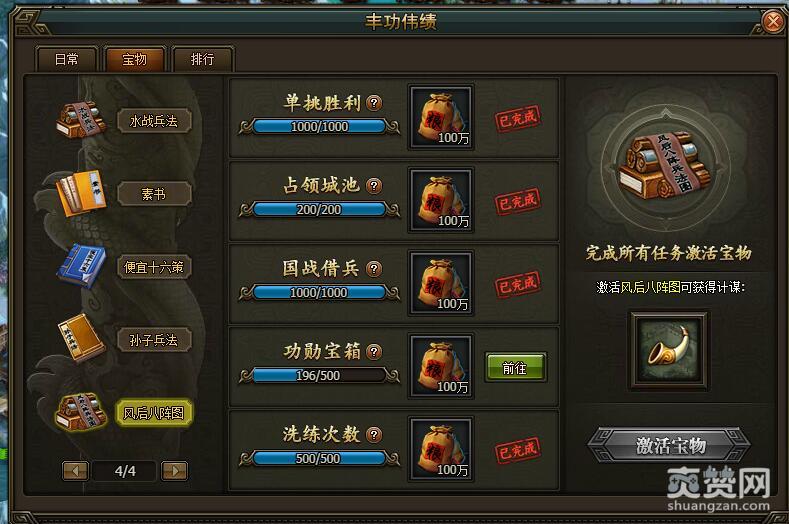This screenshot has width=789, height=524.
Task: Switch to the 日常 tab
Action: tap(66, 59)
